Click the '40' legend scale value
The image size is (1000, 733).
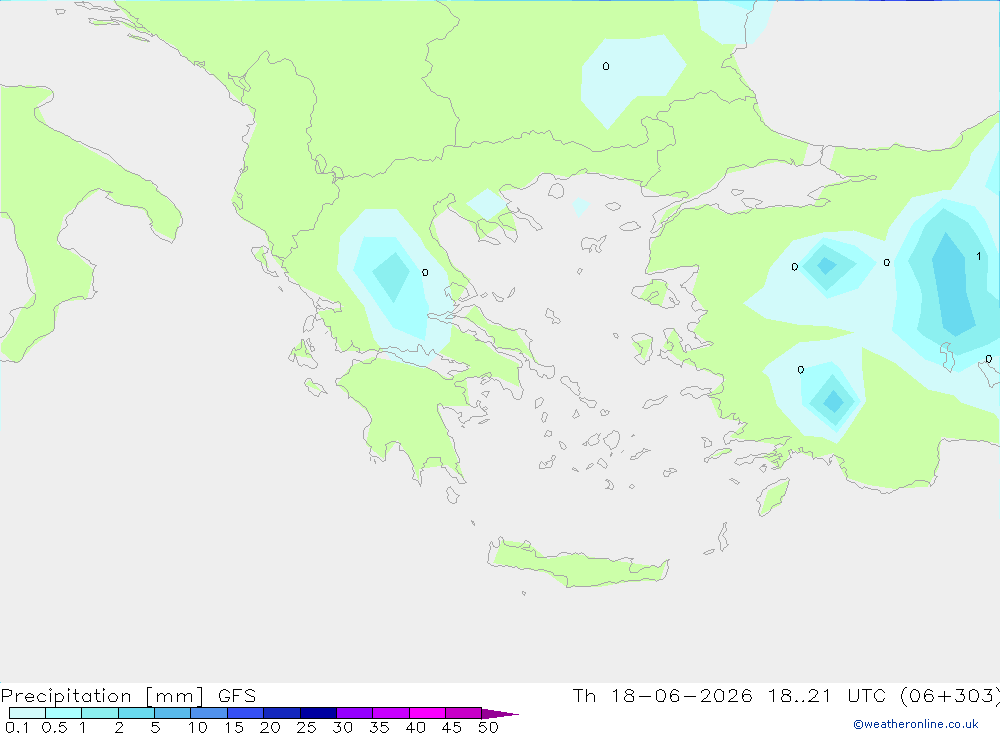click(x=415, y=727)
